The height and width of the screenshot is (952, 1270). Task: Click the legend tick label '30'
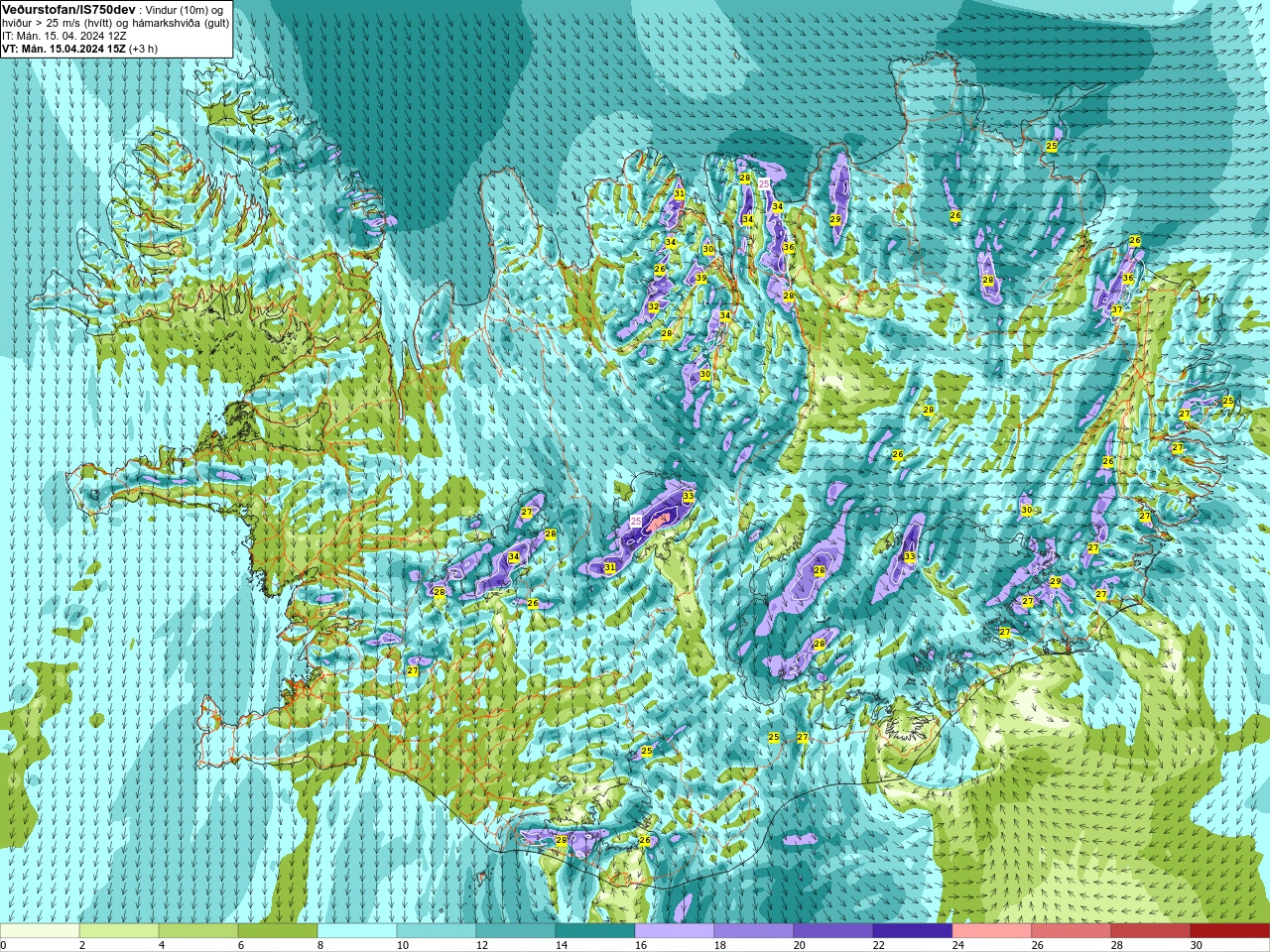point(1197,945)
